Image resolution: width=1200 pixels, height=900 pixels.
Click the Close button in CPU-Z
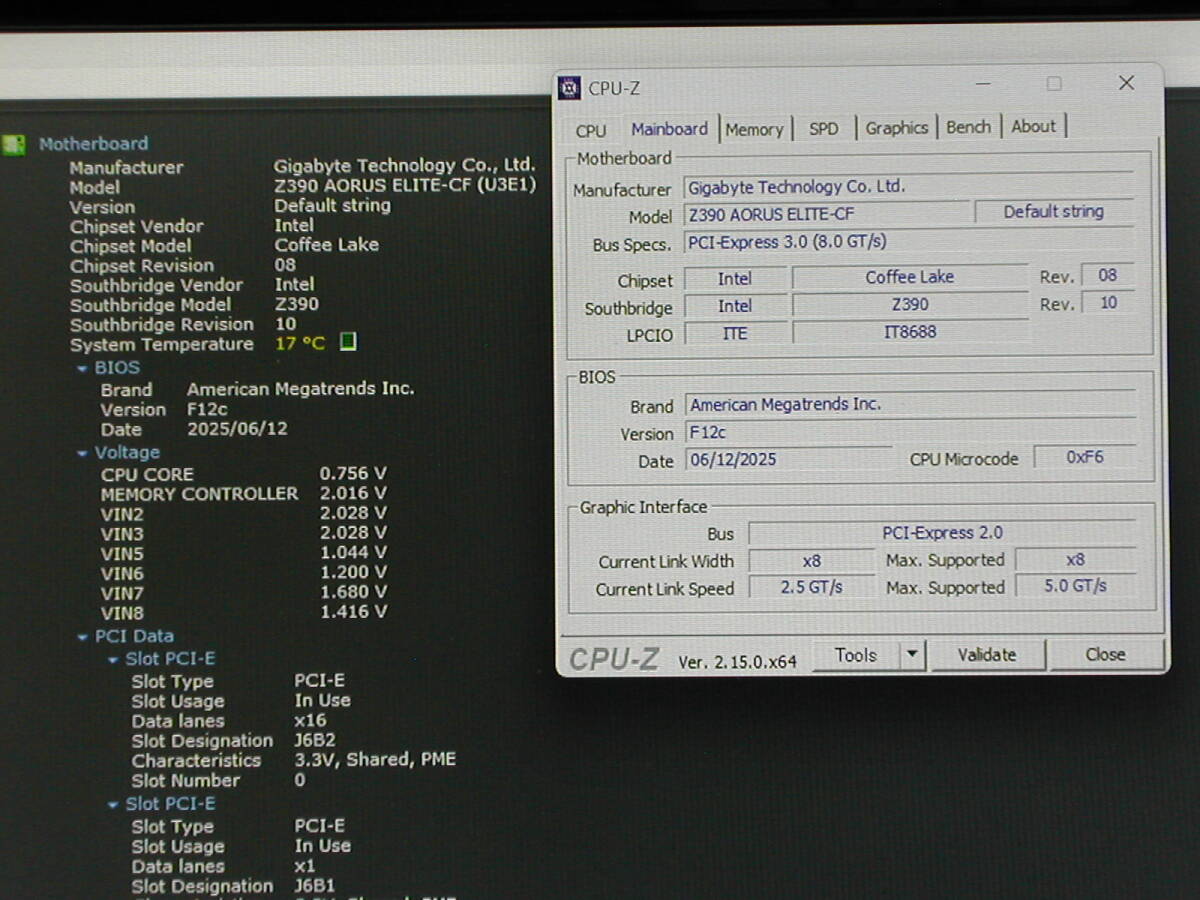(x=1105, y=654)
